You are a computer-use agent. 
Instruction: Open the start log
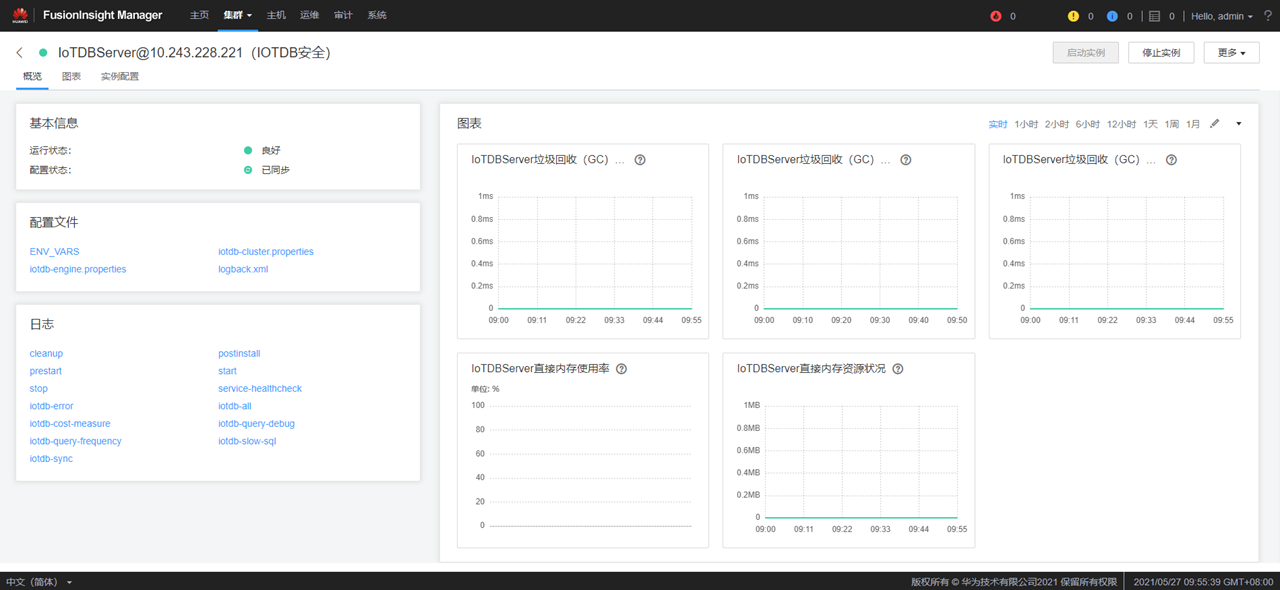[227, 372]
